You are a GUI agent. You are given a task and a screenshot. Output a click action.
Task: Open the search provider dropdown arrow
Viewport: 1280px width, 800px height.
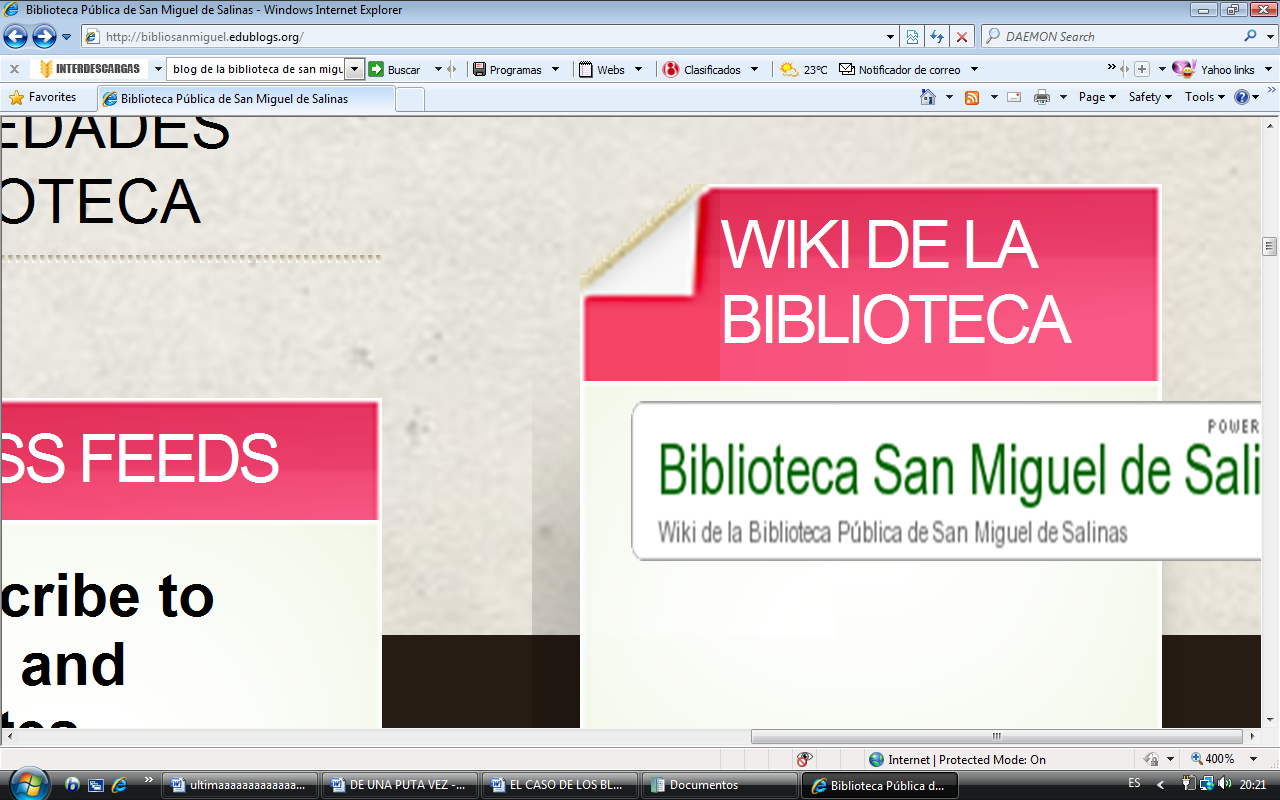coord(1269,36)
